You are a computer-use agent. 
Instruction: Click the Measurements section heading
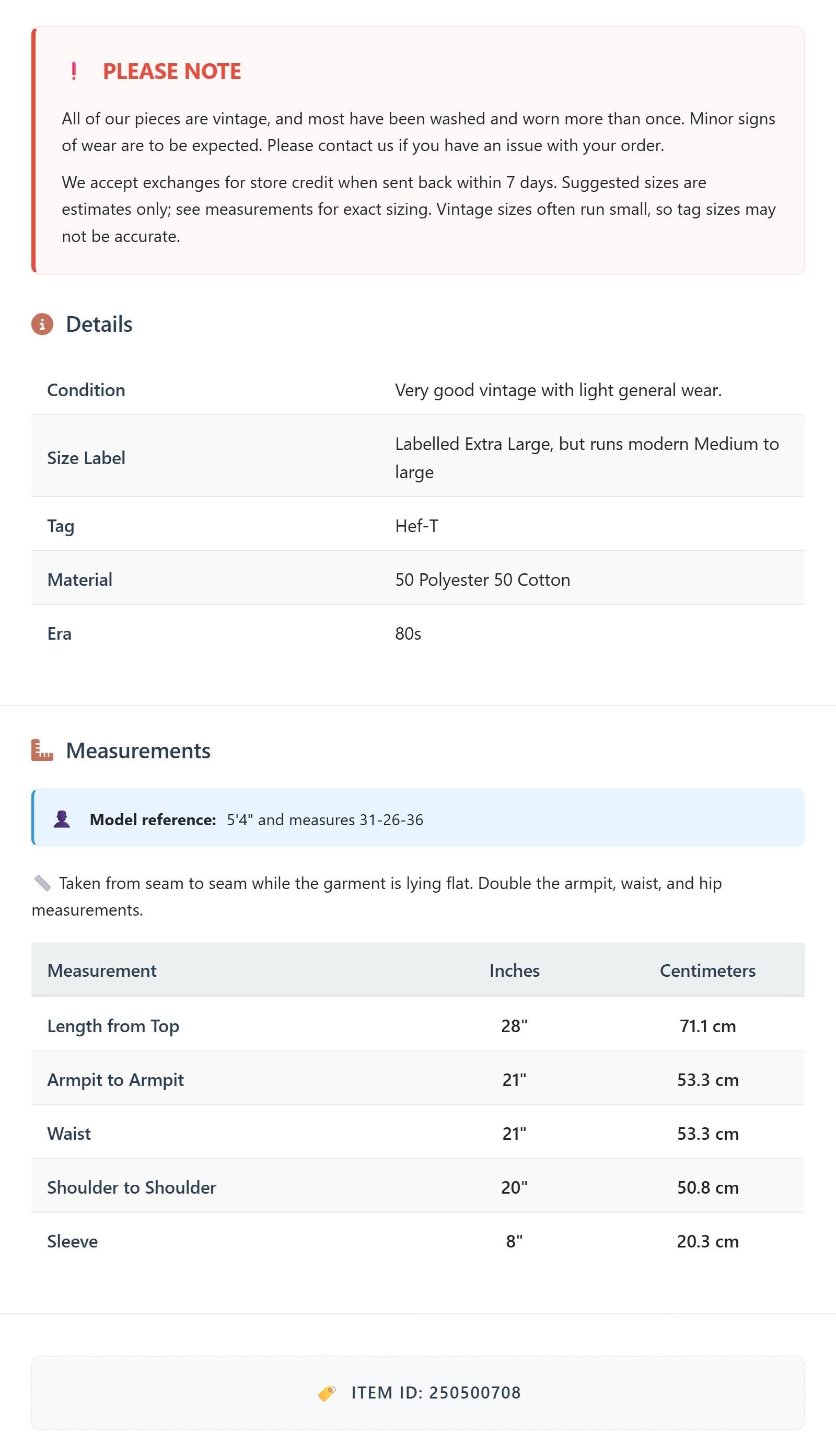pos(138,751)
